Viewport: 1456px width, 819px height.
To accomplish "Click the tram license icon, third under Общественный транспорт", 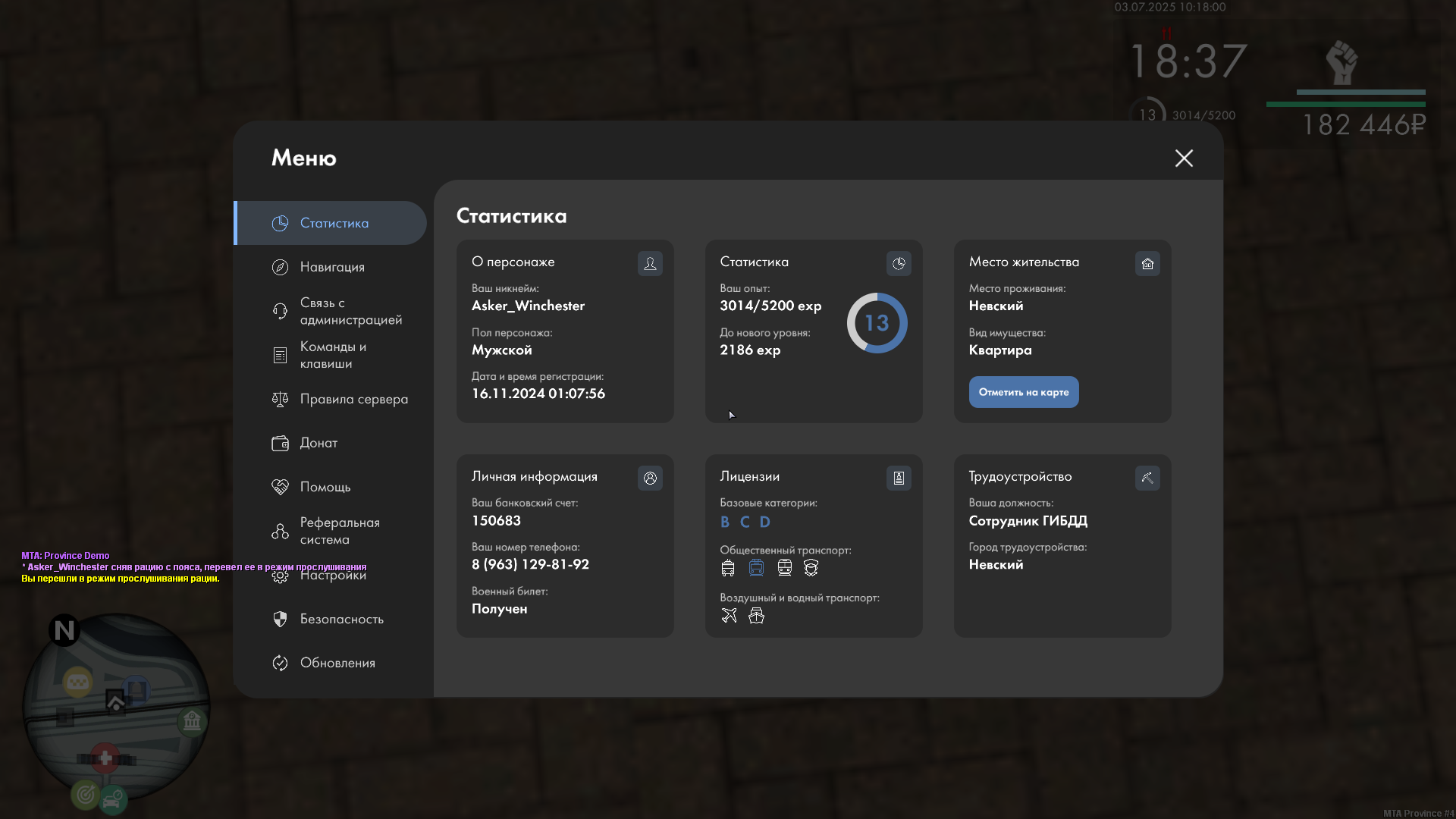I will 784,568.
